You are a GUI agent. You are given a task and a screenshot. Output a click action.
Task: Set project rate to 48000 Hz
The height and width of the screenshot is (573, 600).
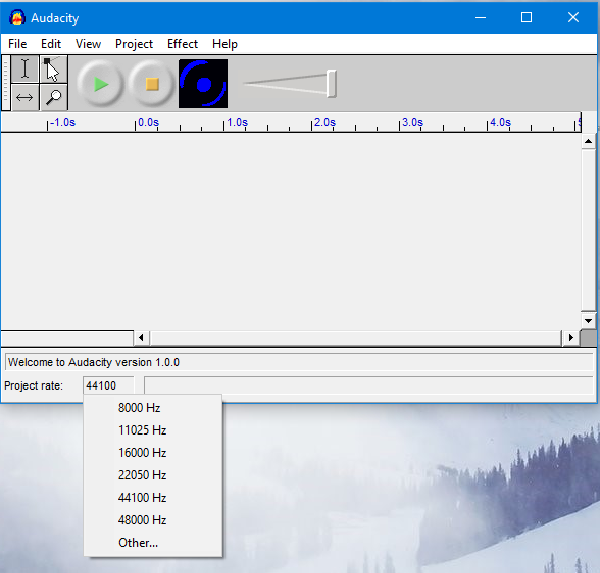point(142,520)
